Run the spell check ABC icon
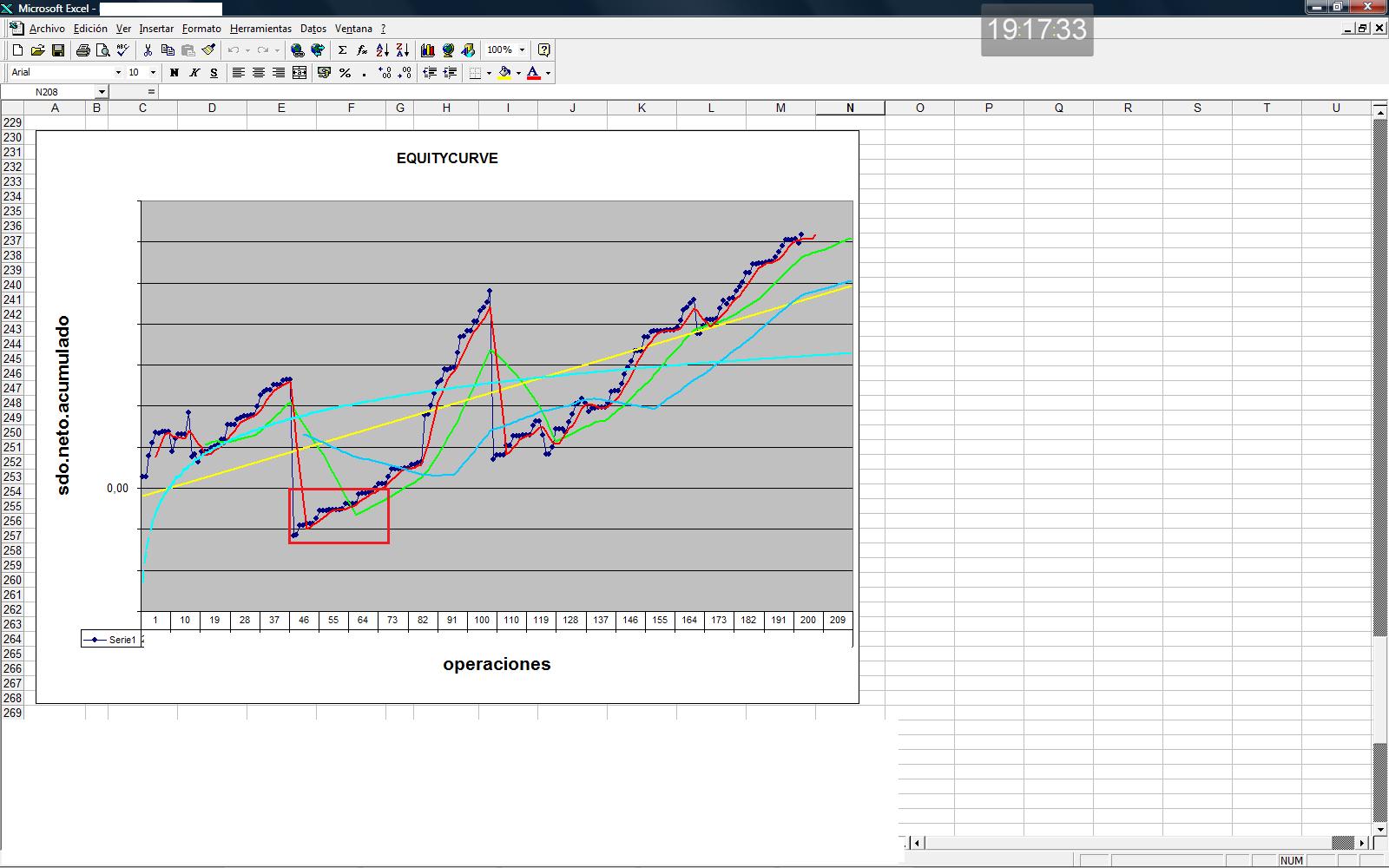The height and width of the screenshot is (868, 1389). click(x=123, y=50)
